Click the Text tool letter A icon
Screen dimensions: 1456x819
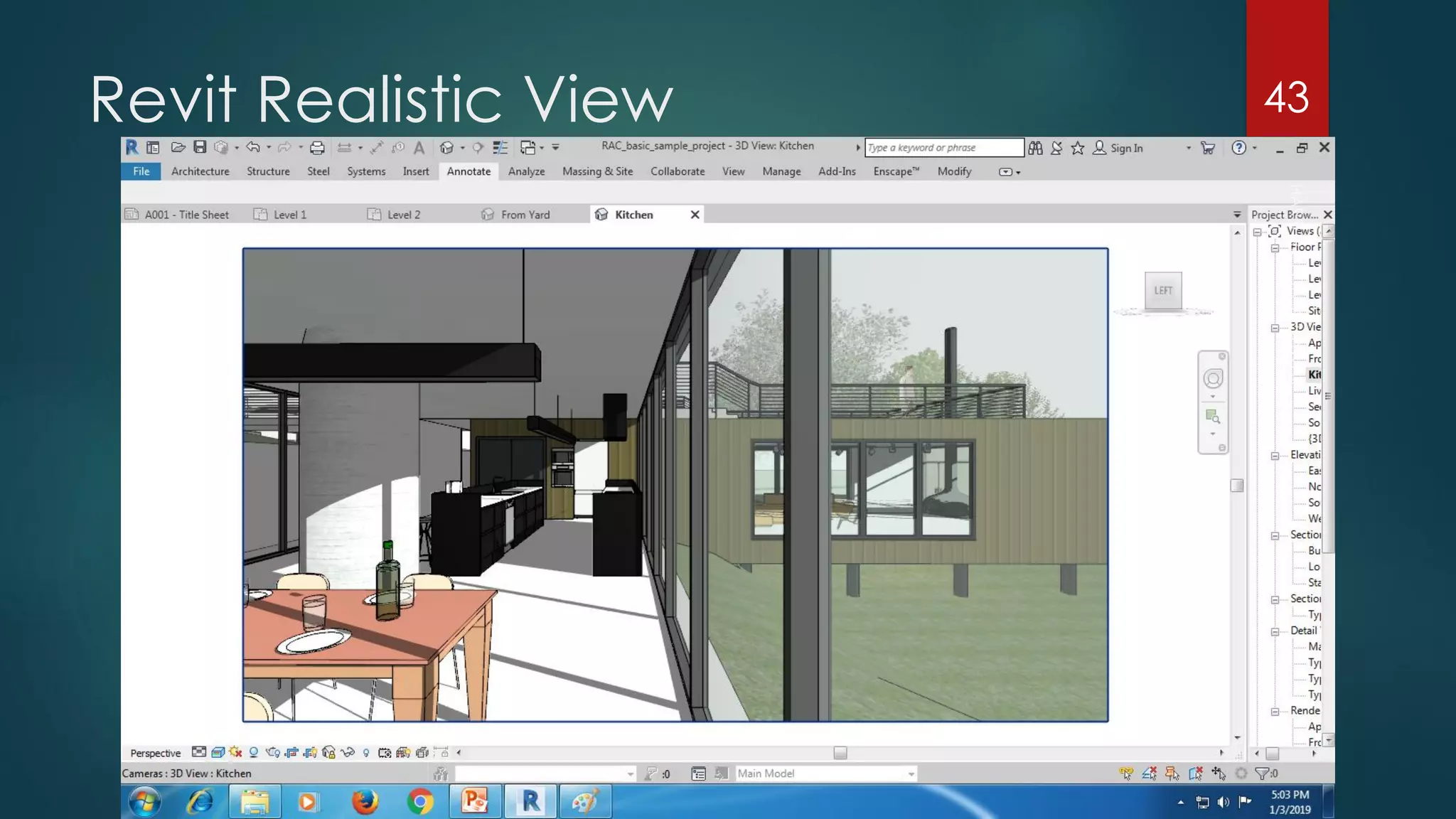(x=419, y=148)
